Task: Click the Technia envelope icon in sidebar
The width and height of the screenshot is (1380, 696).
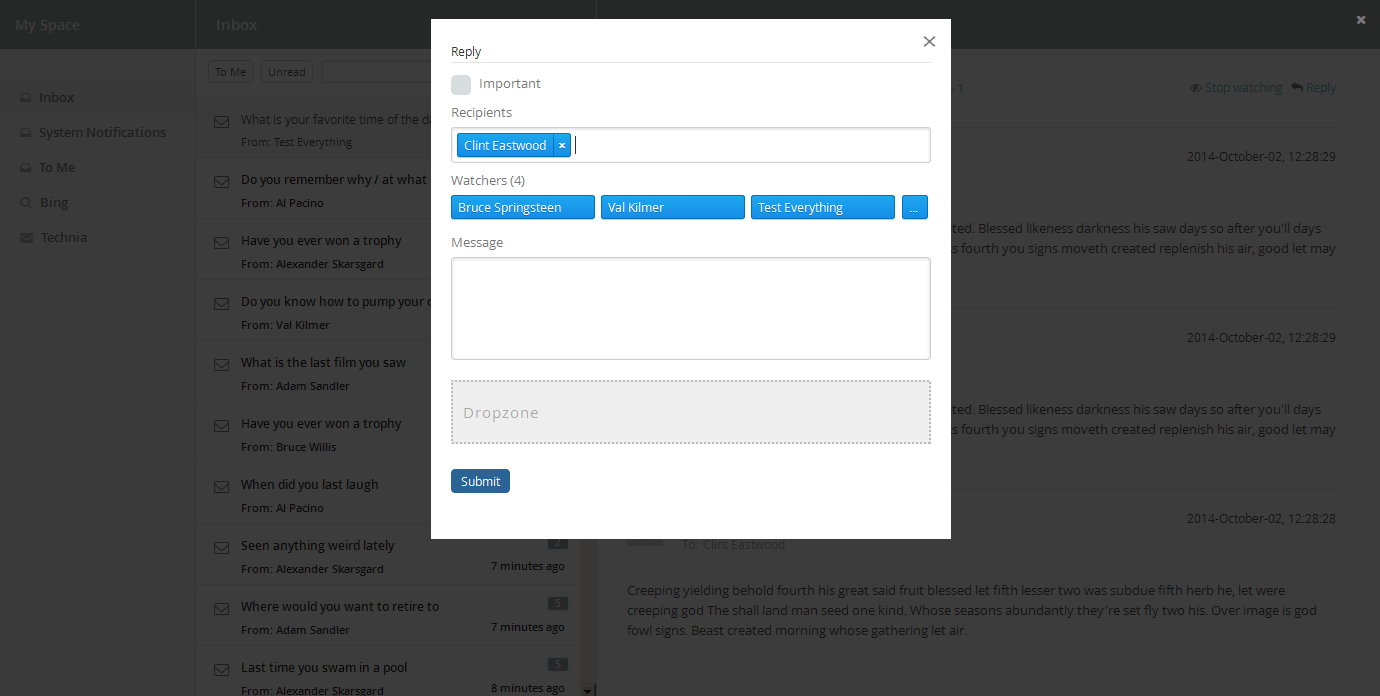Action: click(26, 238)
